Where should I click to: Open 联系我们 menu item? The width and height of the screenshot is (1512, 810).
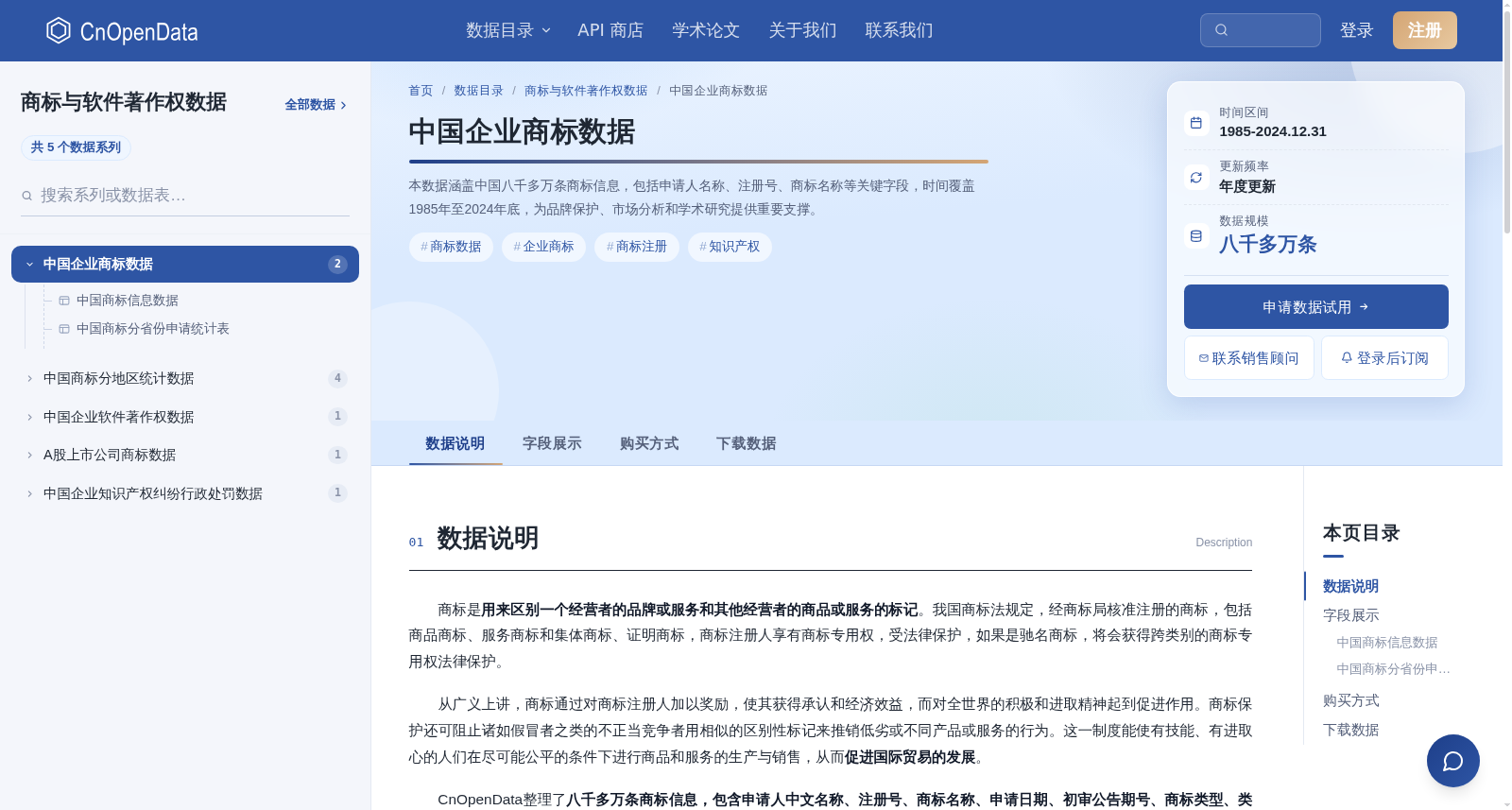[x=899, y=30]
